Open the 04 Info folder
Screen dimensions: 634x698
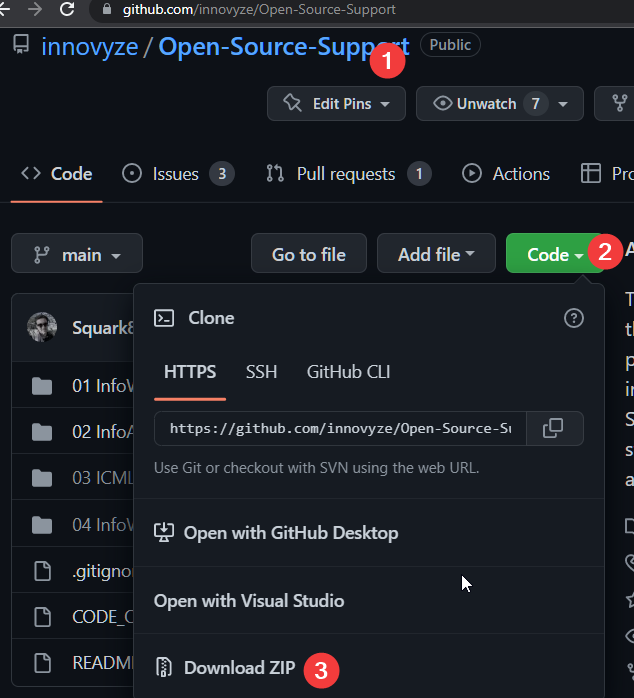103,525
